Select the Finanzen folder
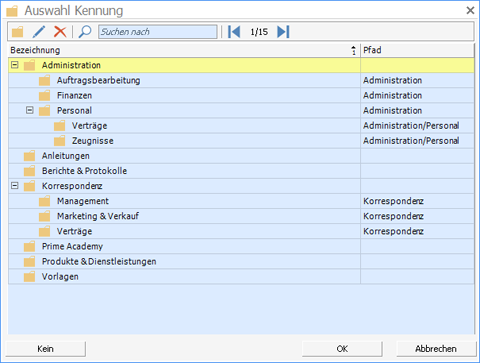 point(241,96)
